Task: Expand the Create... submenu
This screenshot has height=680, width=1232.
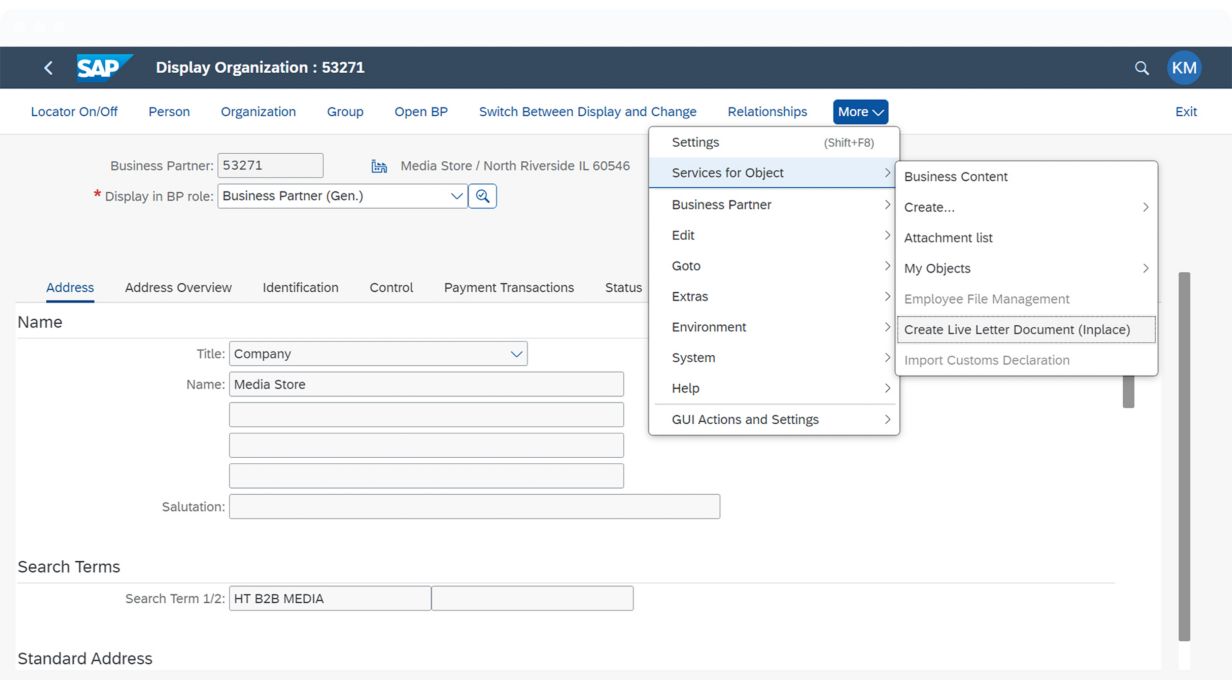Action: [x=1026, y=207]
